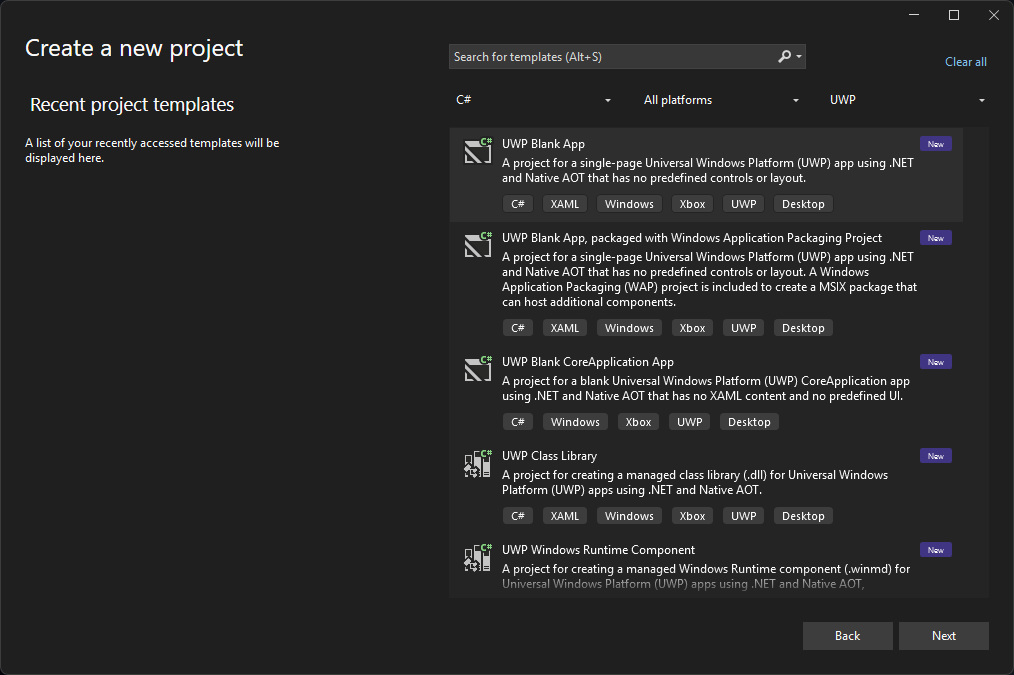The image size is (1014, 675).
Task: Select the UWP Blank App template title
Action: (543, 144)
